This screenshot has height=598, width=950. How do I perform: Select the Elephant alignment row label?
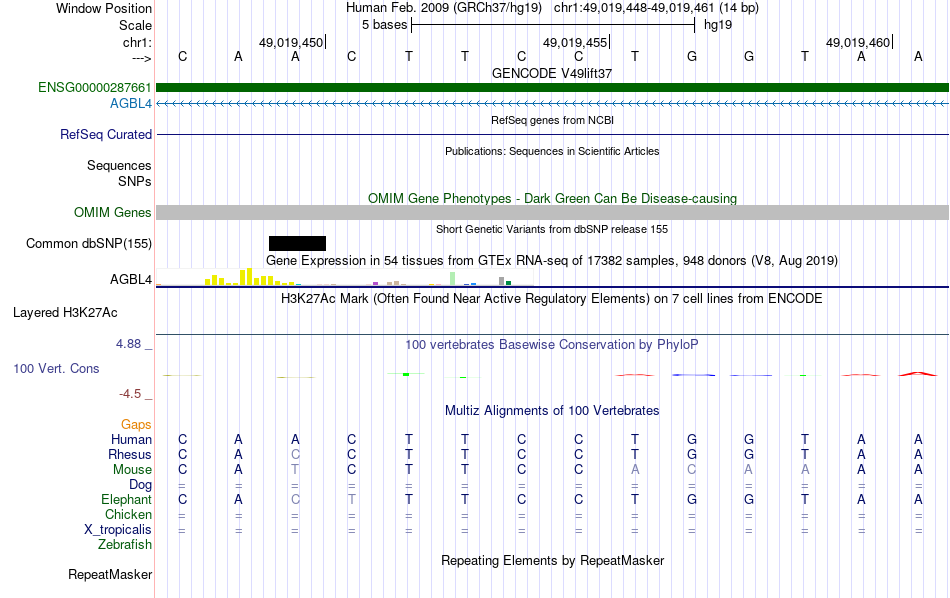tap(126, 500)
